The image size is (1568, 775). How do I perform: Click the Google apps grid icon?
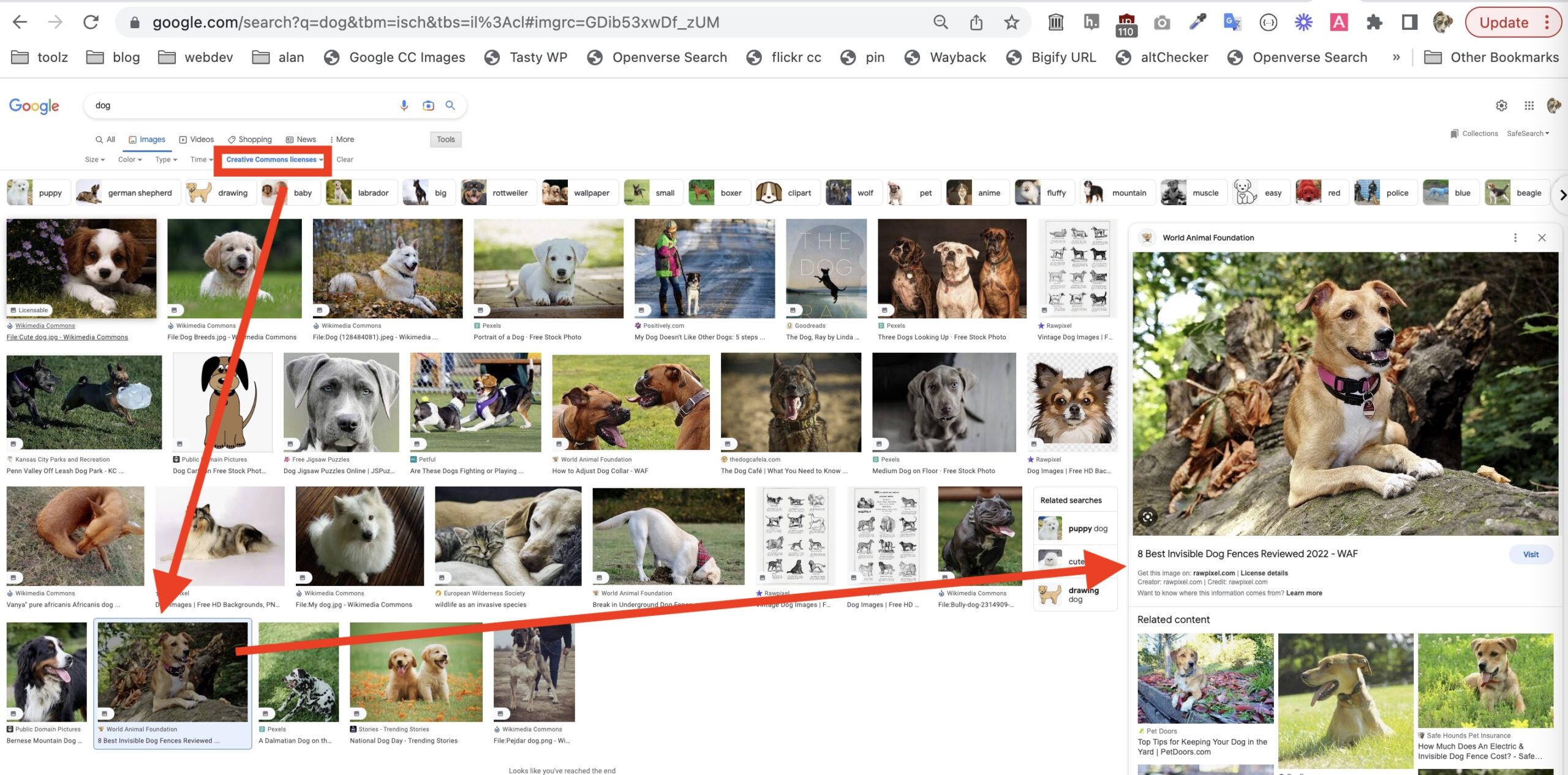(1529, 105)
